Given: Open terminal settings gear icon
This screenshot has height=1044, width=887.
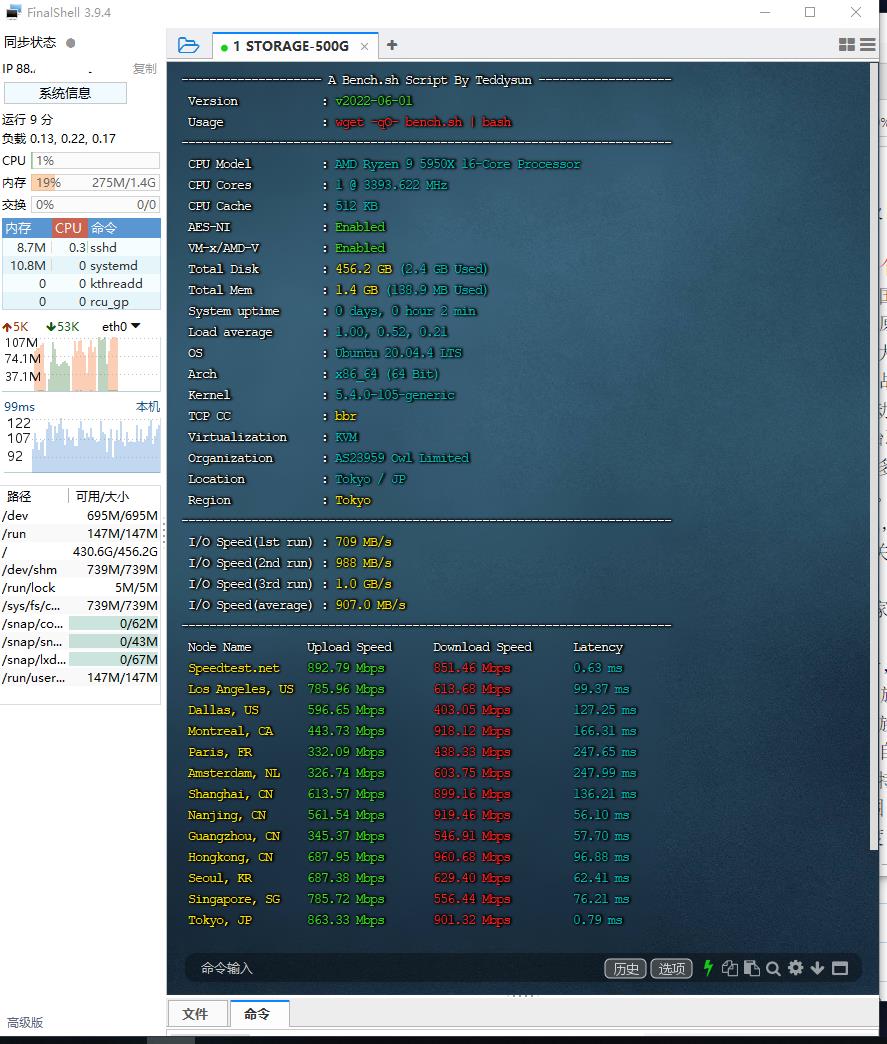Looking at the screenshot, I should coord(795,967).
